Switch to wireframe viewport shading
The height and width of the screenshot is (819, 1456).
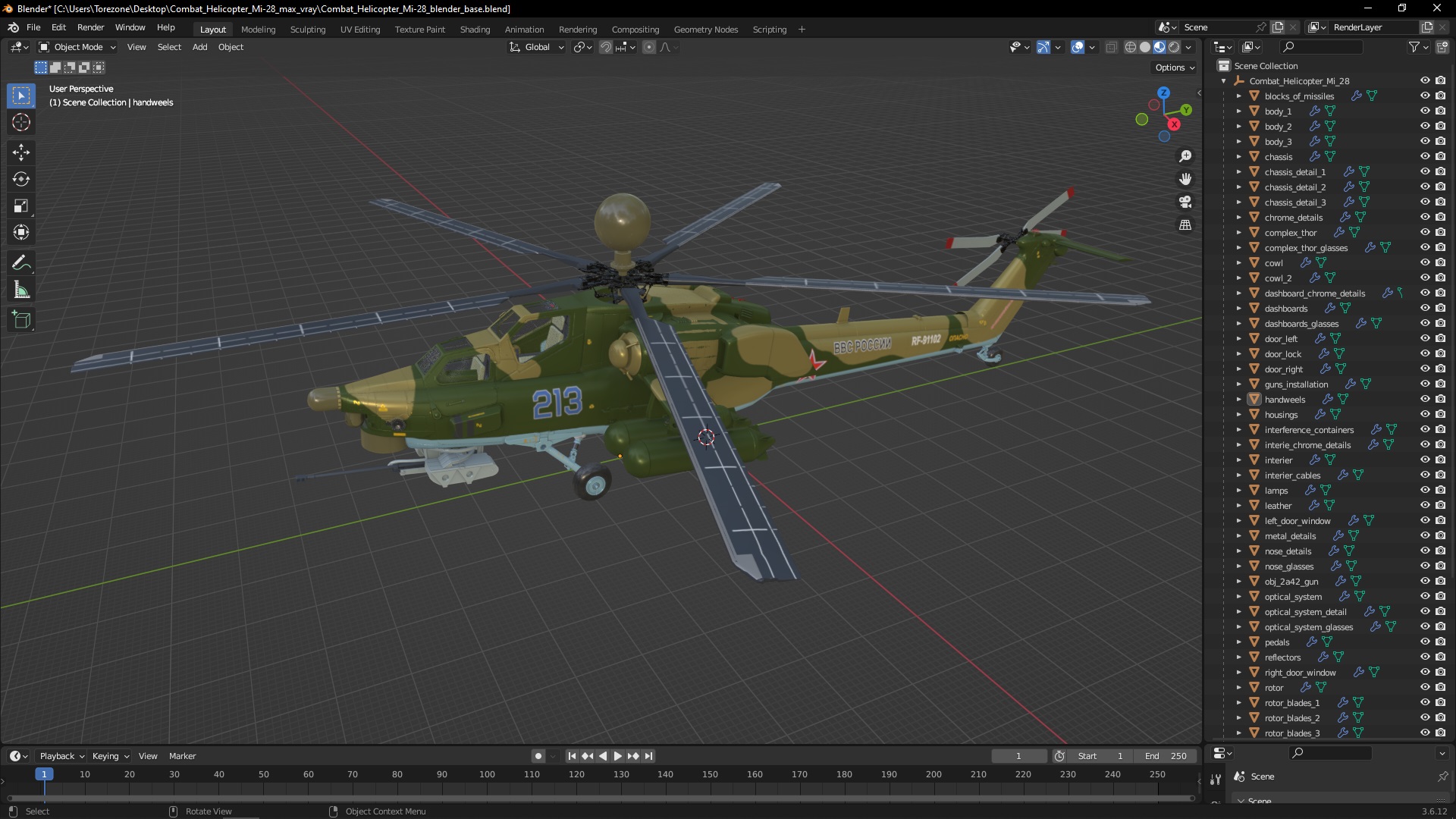tap(1131, 47)
